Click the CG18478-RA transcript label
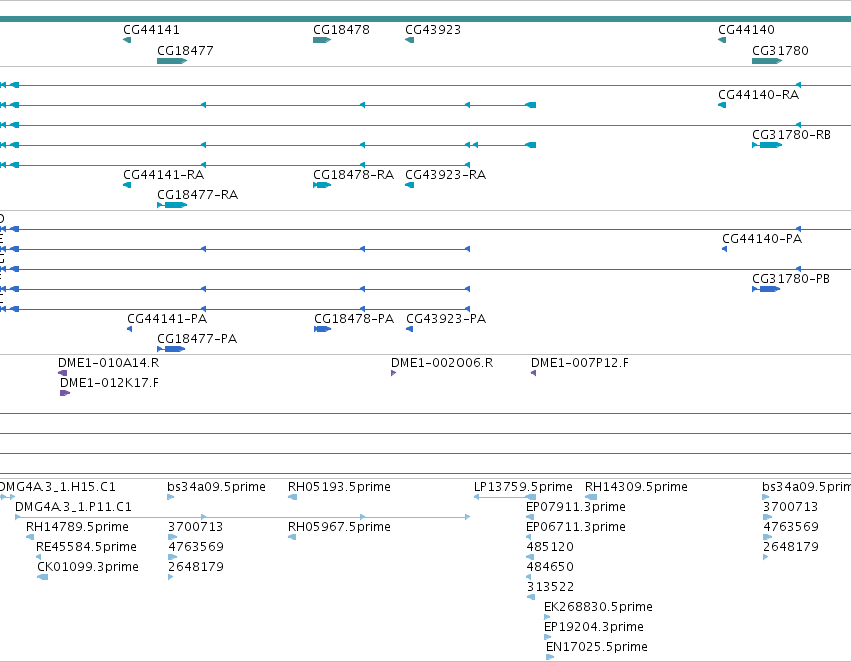Screen dimensions: 851x662 353,175
